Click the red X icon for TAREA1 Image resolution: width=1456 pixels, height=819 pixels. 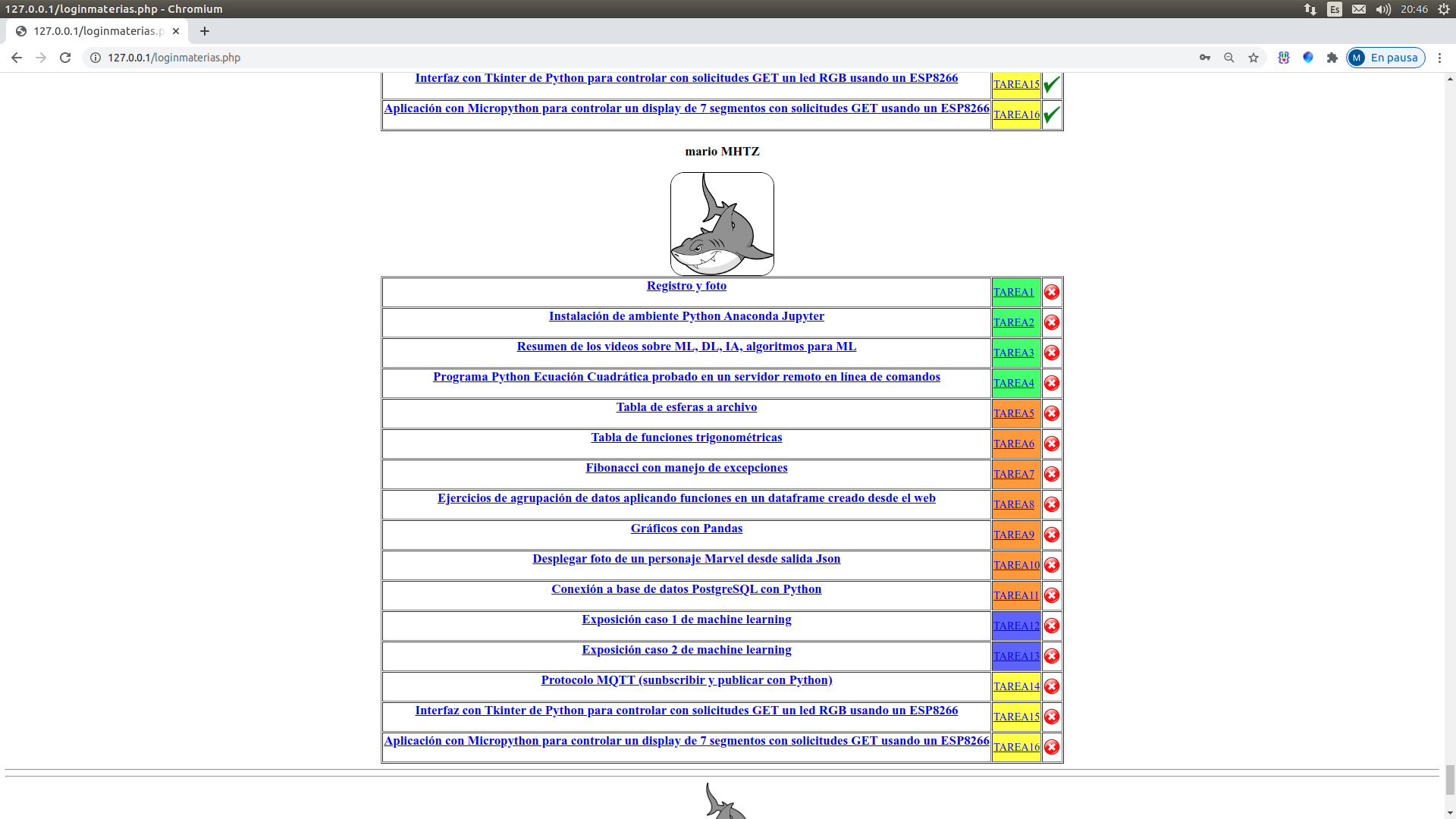(1052, 292)
